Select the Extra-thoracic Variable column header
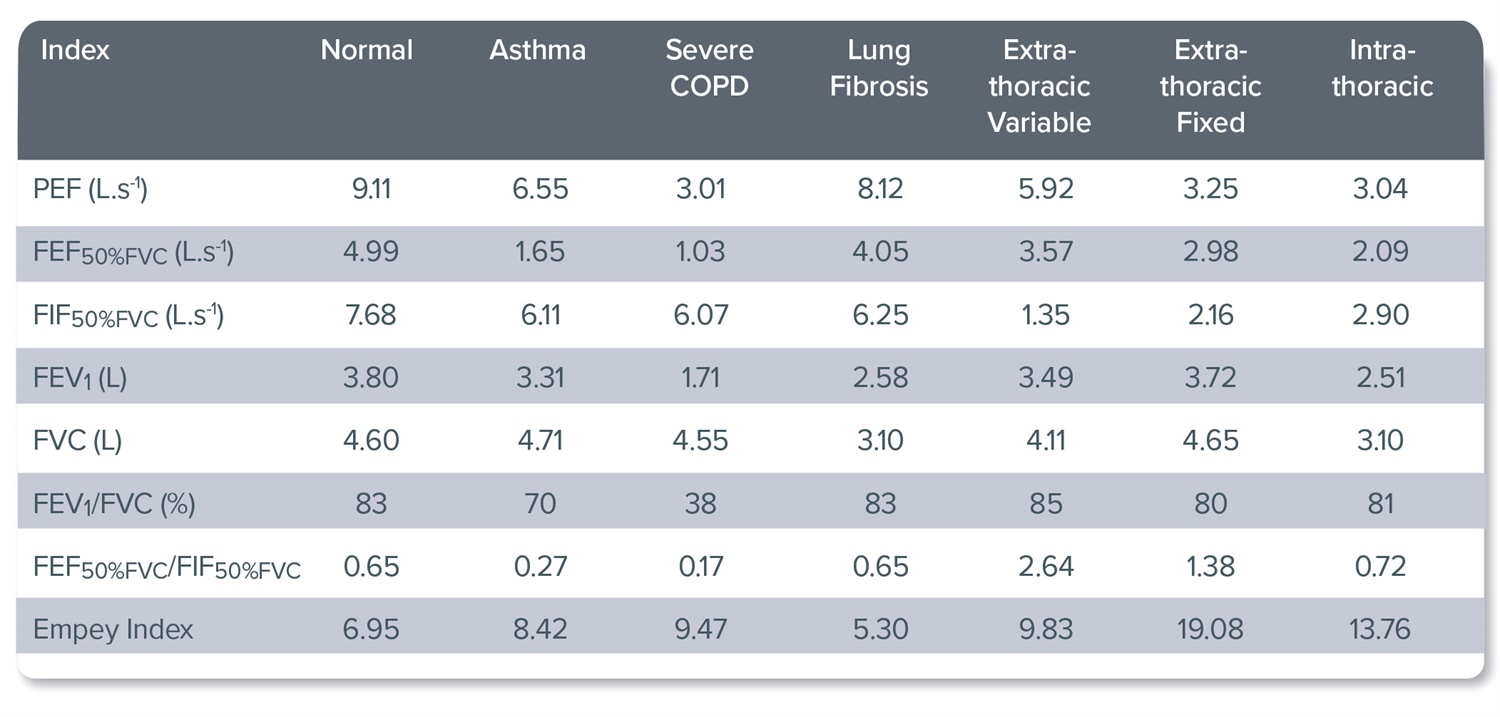The height and width of the screenshot is (717, 1500). pyautogui.click(x=1039, y=86)
